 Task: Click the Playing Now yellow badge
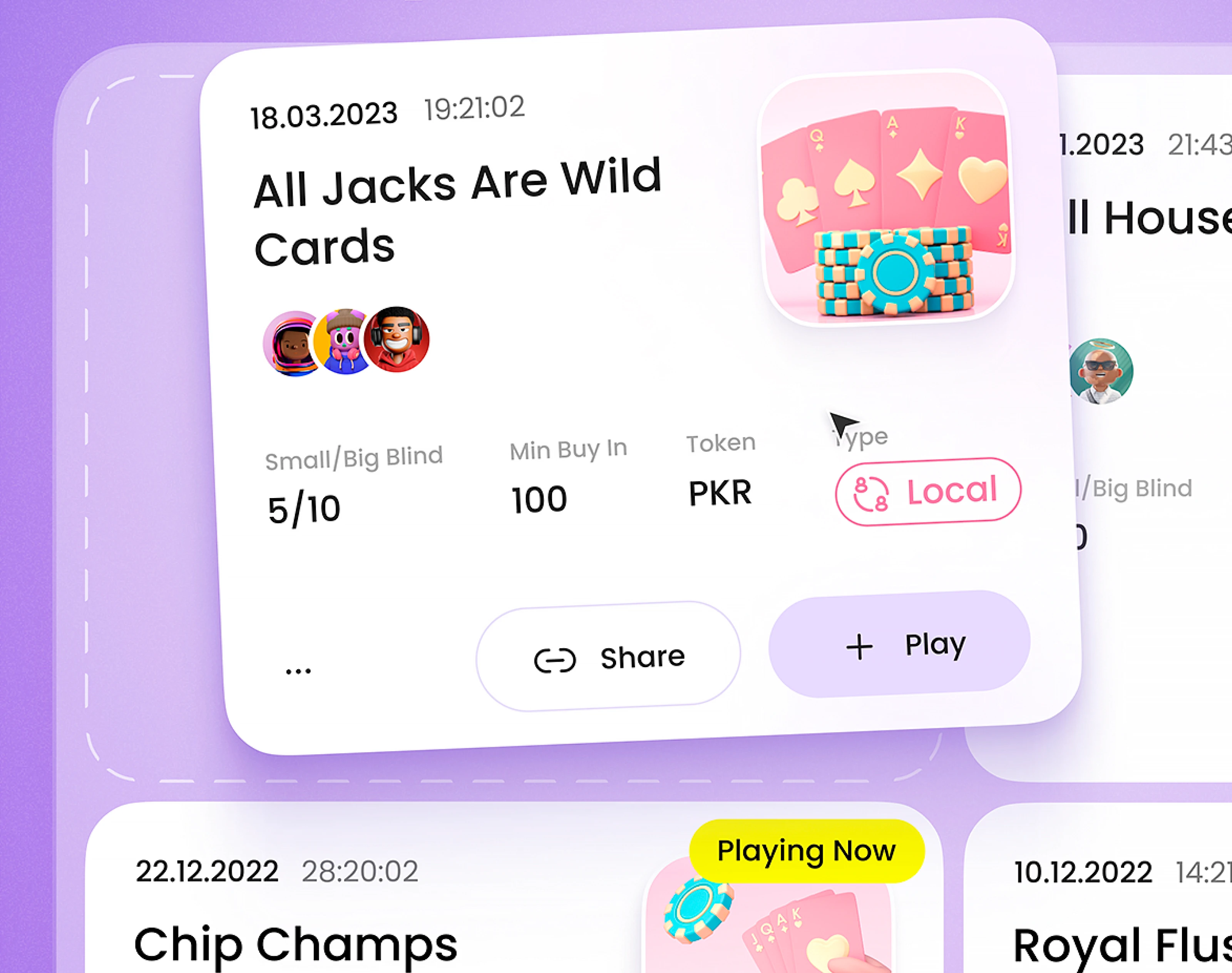click(807, 851)
